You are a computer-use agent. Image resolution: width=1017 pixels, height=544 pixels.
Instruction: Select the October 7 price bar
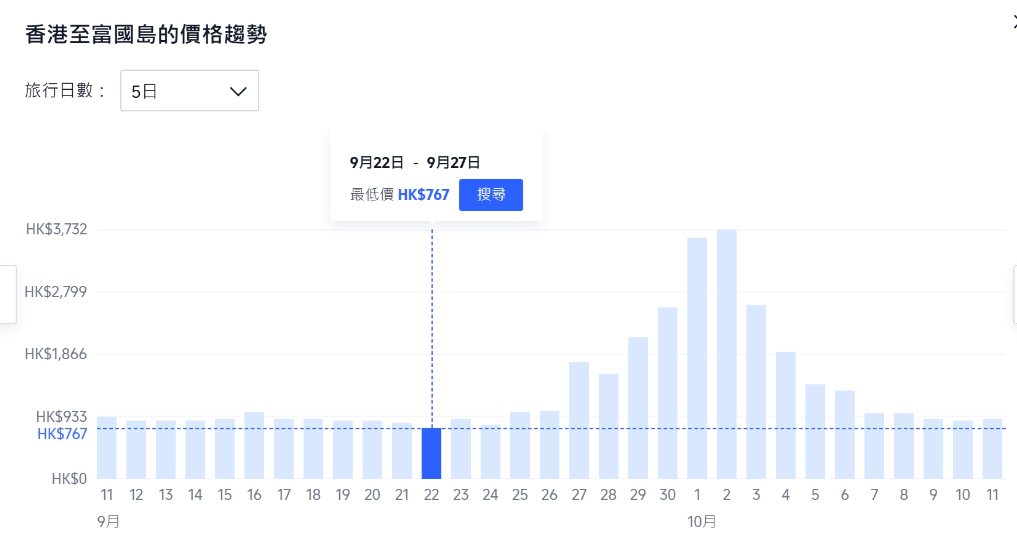874,446
